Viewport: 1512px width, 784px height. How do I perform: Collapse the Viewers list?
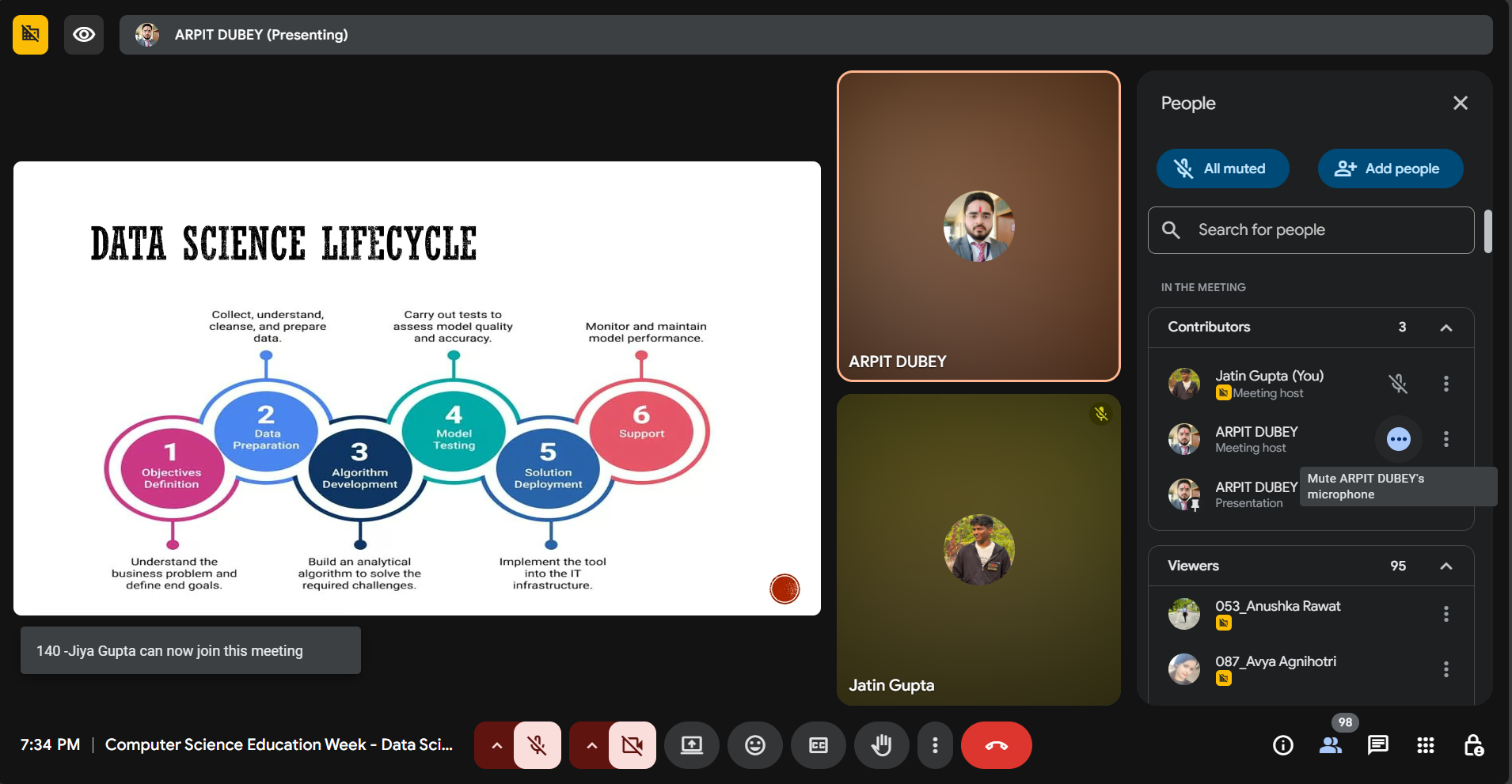click(1446, 566)
